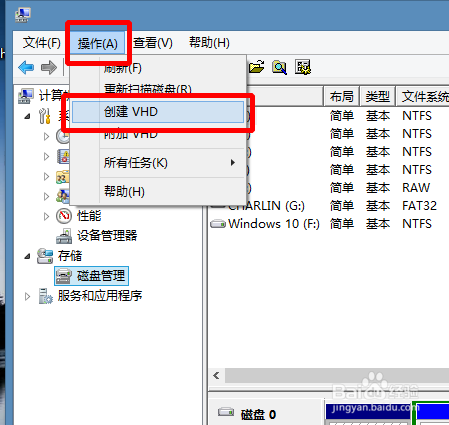Open 所有任务(K) submenu entry
The image size is (449, 425).
click(x=158, y=163)
